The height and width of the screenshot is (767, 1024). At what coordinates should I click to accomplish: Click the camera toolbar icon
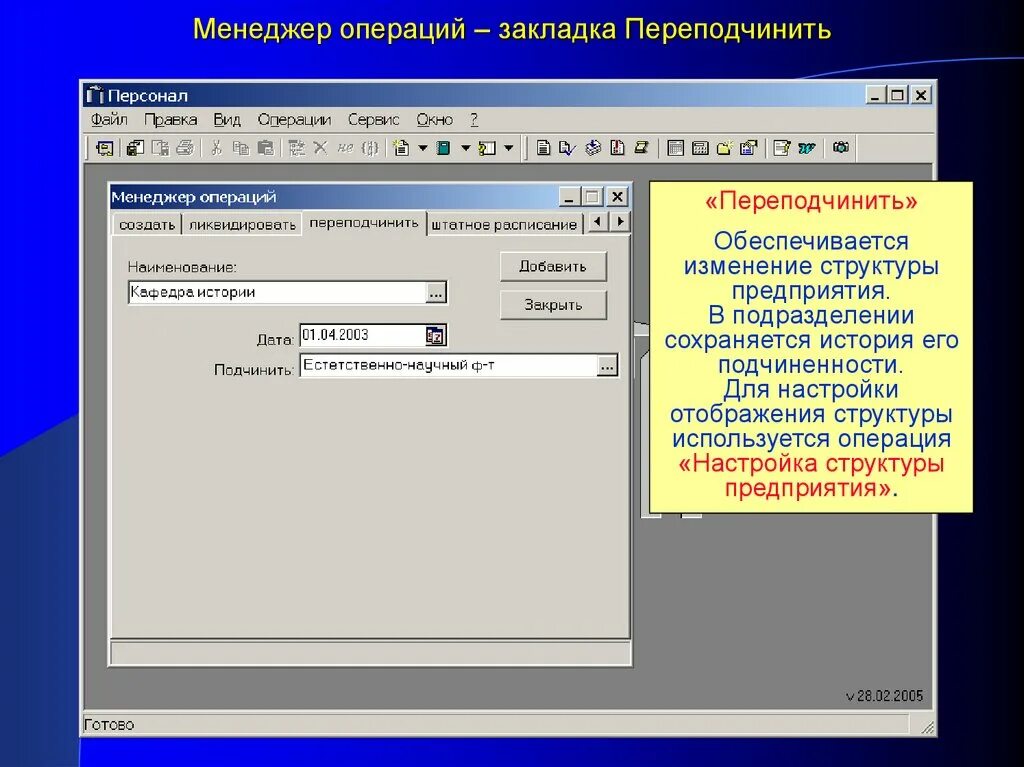[840, 148]
